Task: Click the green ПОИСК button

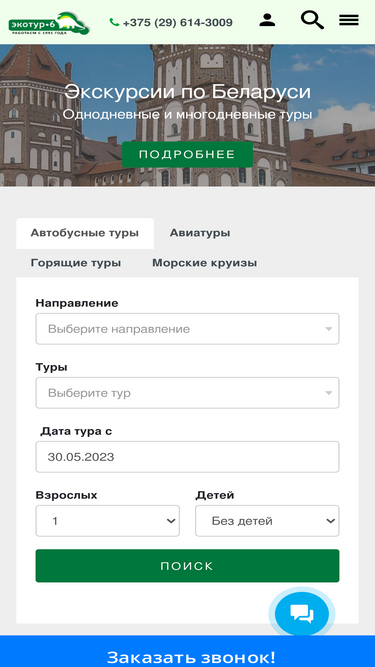Action: click(188, 566)
